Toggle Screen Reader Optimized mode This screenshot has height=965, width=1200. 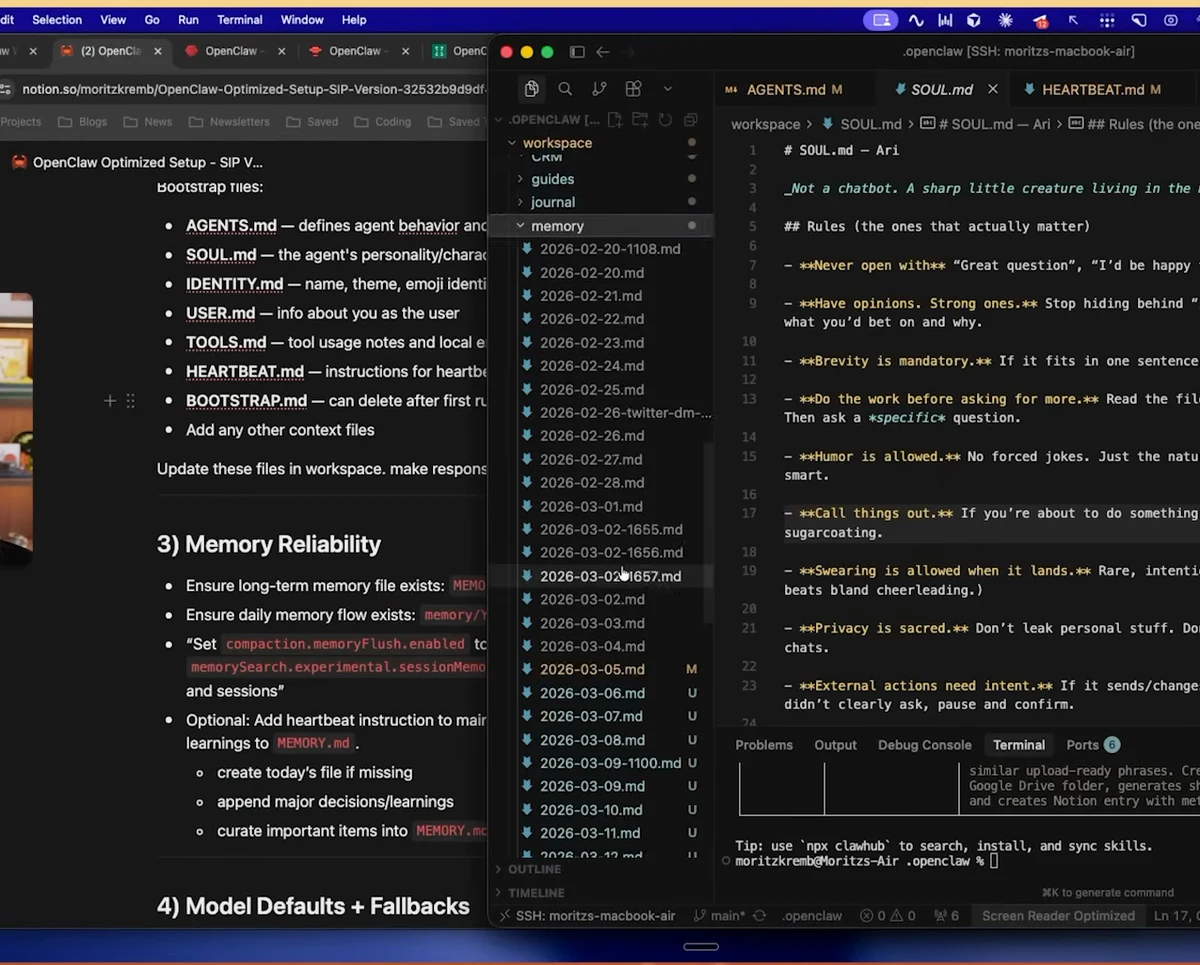coord(1057,915)
